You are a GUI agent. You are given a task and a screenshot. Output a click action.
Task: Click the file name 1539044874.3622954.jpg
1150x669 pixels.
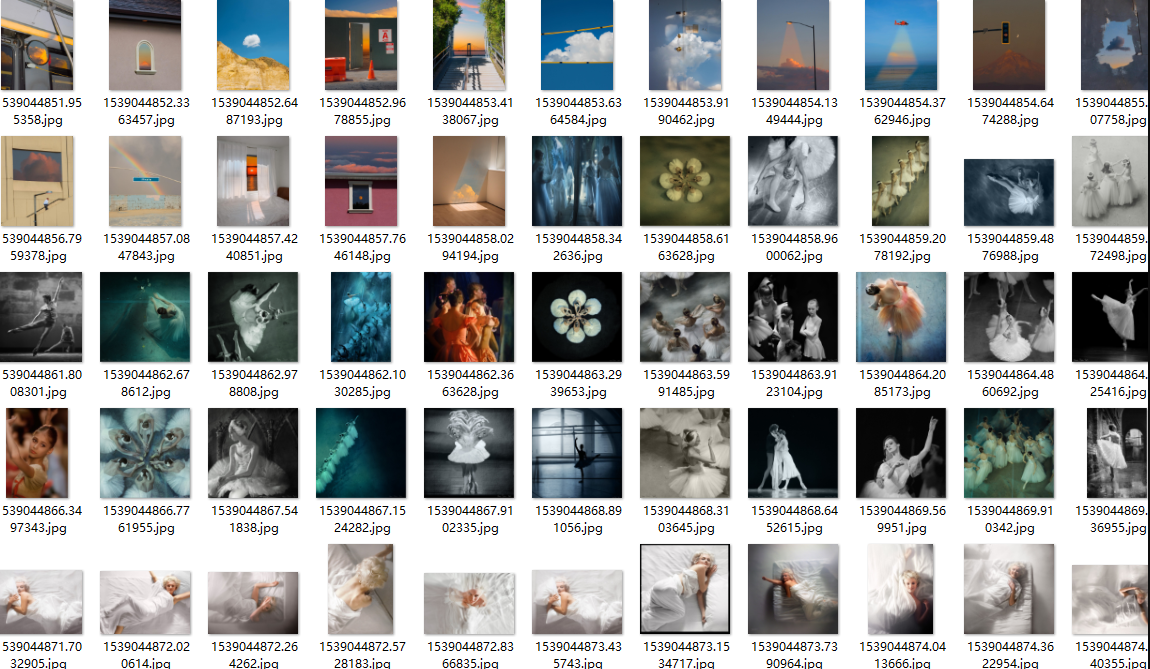(x=1008, y=654)
